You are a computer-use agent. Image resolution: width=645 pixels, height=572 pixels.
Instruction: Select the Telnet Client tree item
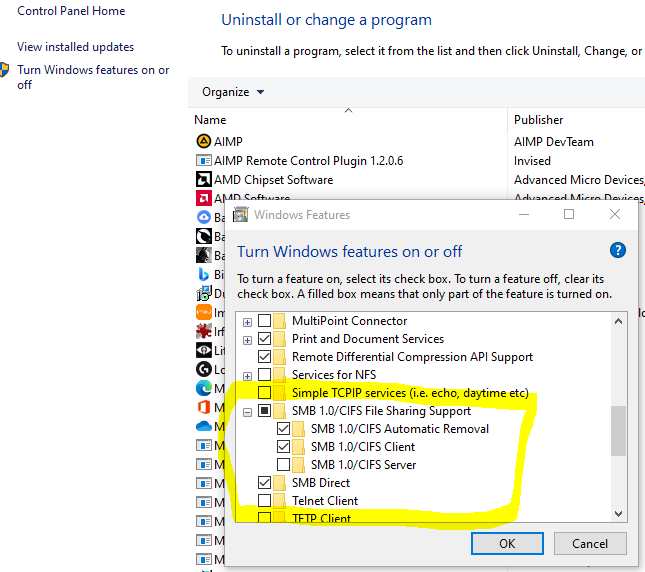(325, 501)
